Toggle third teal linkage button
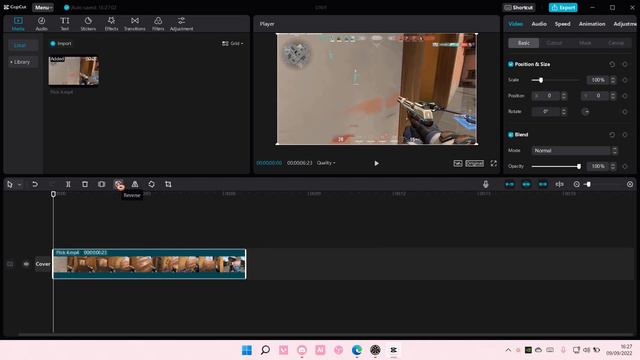This screenshot has height=360, width=640. 543,184
